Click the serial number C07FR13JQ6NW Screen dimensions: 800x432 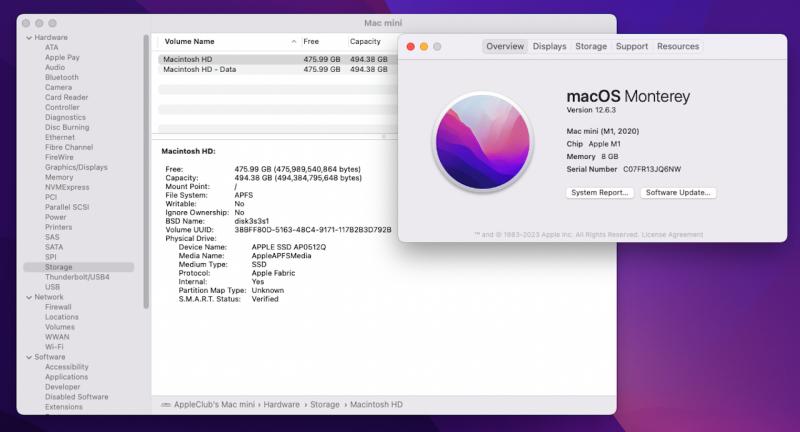tap(652, 169)
